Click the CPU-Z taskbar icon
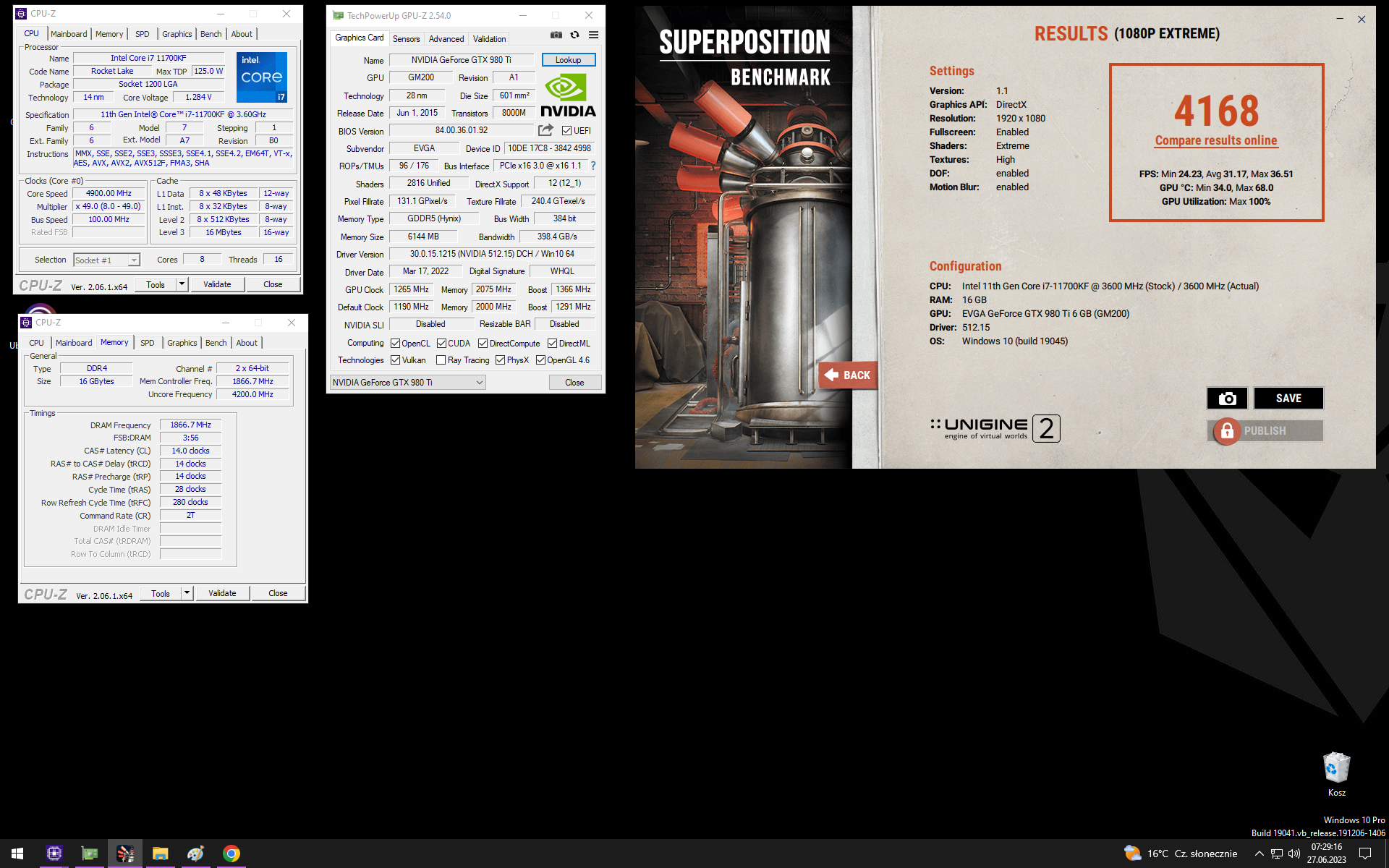Image resolution: width=1389 pixels, height=868 pixels. (54, 854)
